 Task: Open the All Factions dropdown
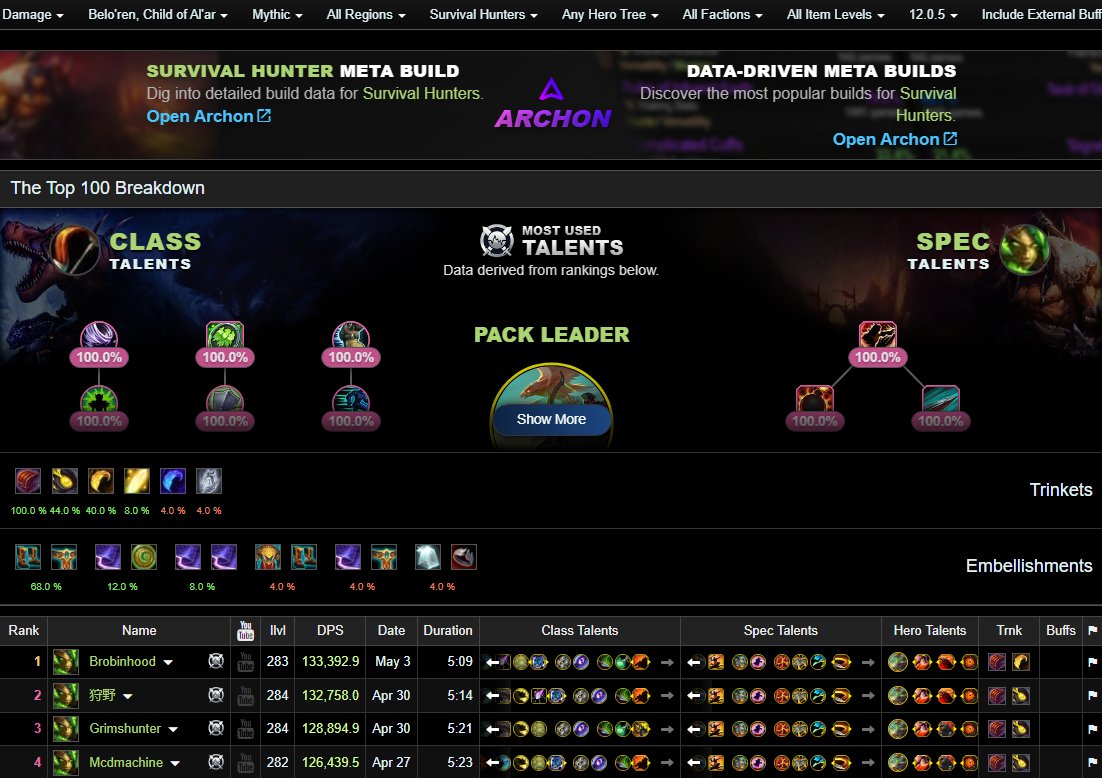pyautogui.click(x=722, y=15)
